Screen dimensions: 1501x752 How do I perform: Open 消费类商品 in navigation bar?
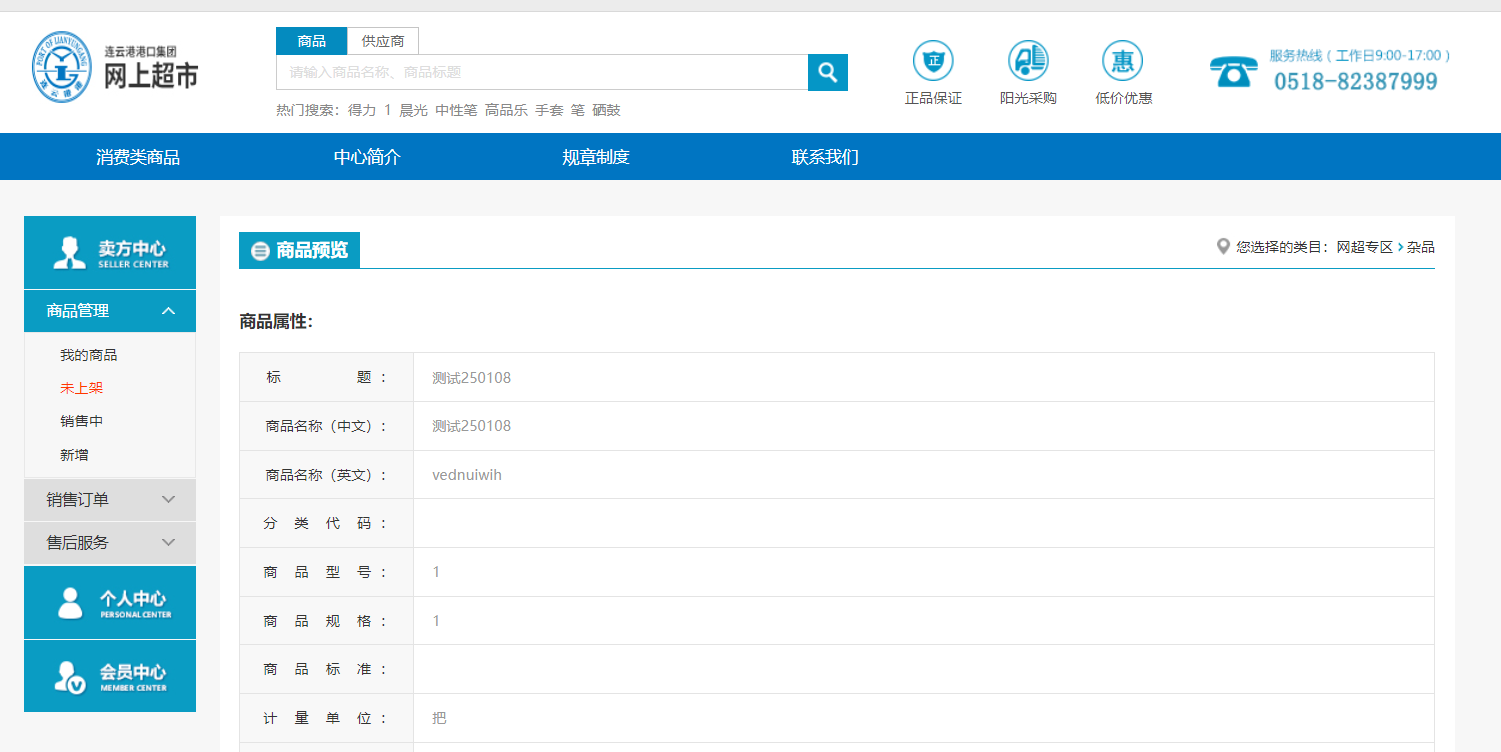pos(138,157)
